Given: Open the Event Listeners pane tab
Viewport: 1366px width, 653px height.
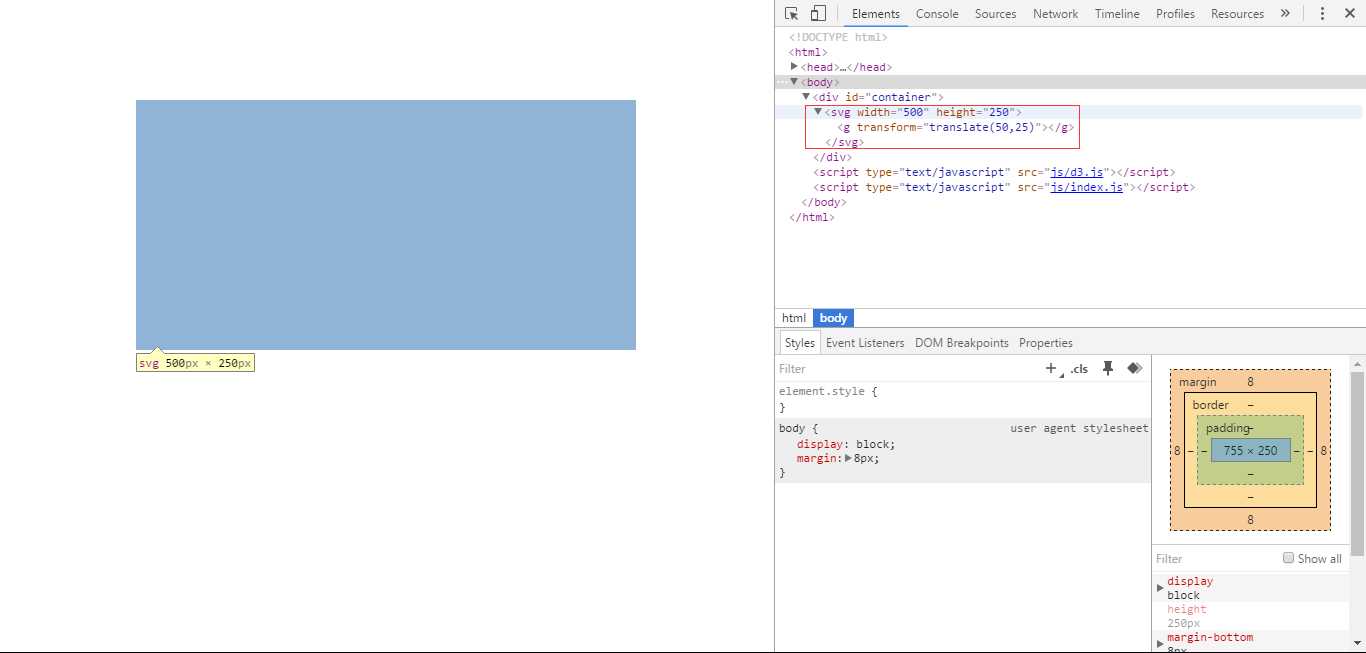Looking at the screenshot, I should click(x=865, y=343).
